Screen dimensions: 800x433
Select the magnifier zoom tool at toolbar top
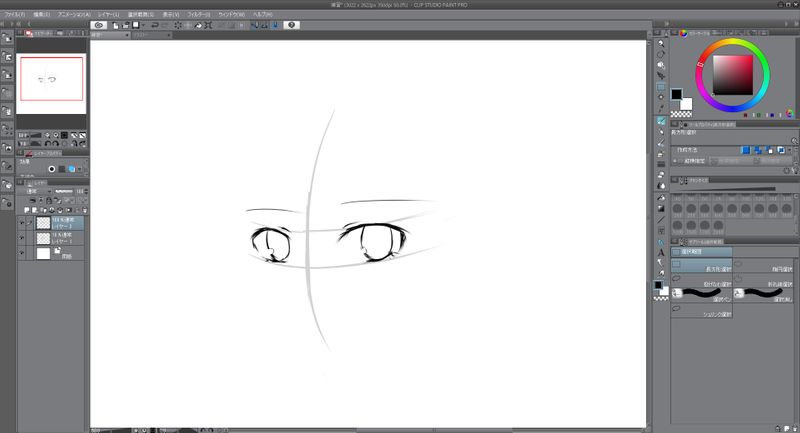(661, 43)
